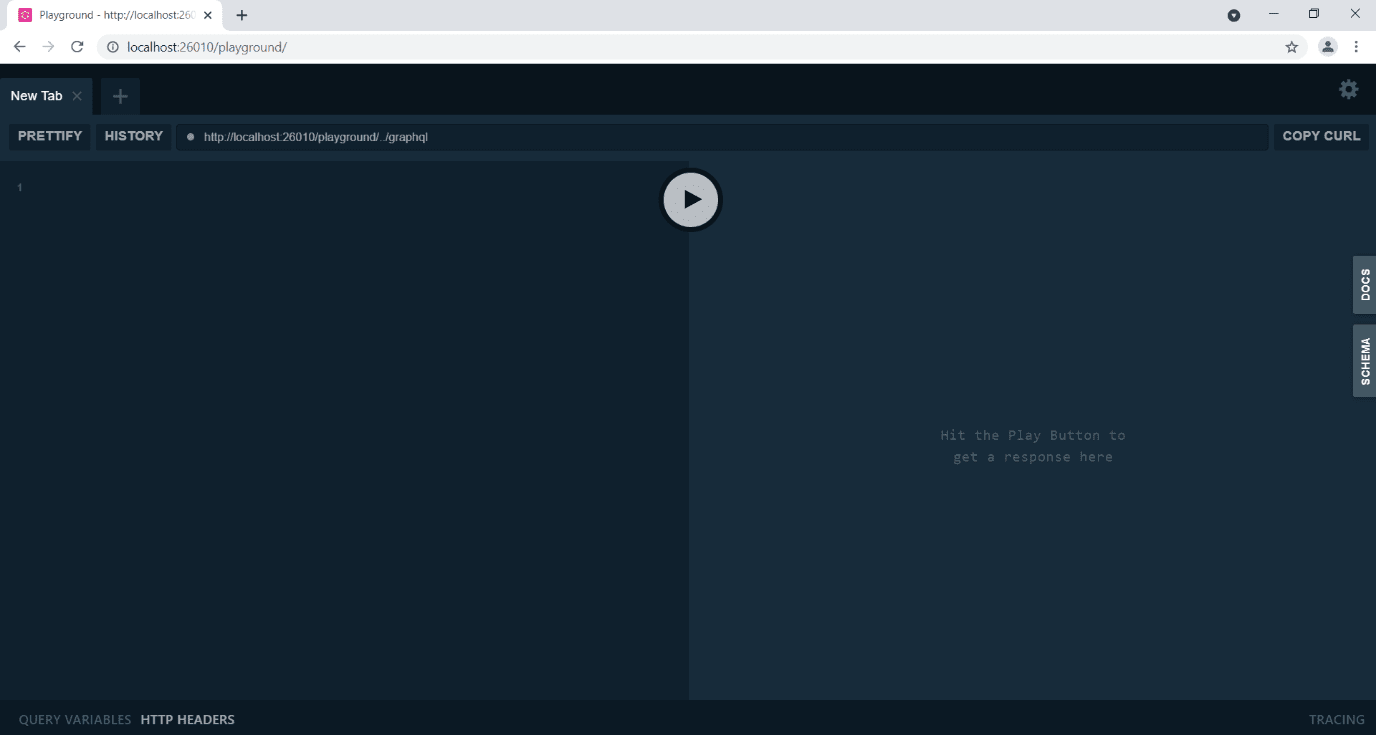
Task: Go back to previous page
Action: tap(19, 47)
